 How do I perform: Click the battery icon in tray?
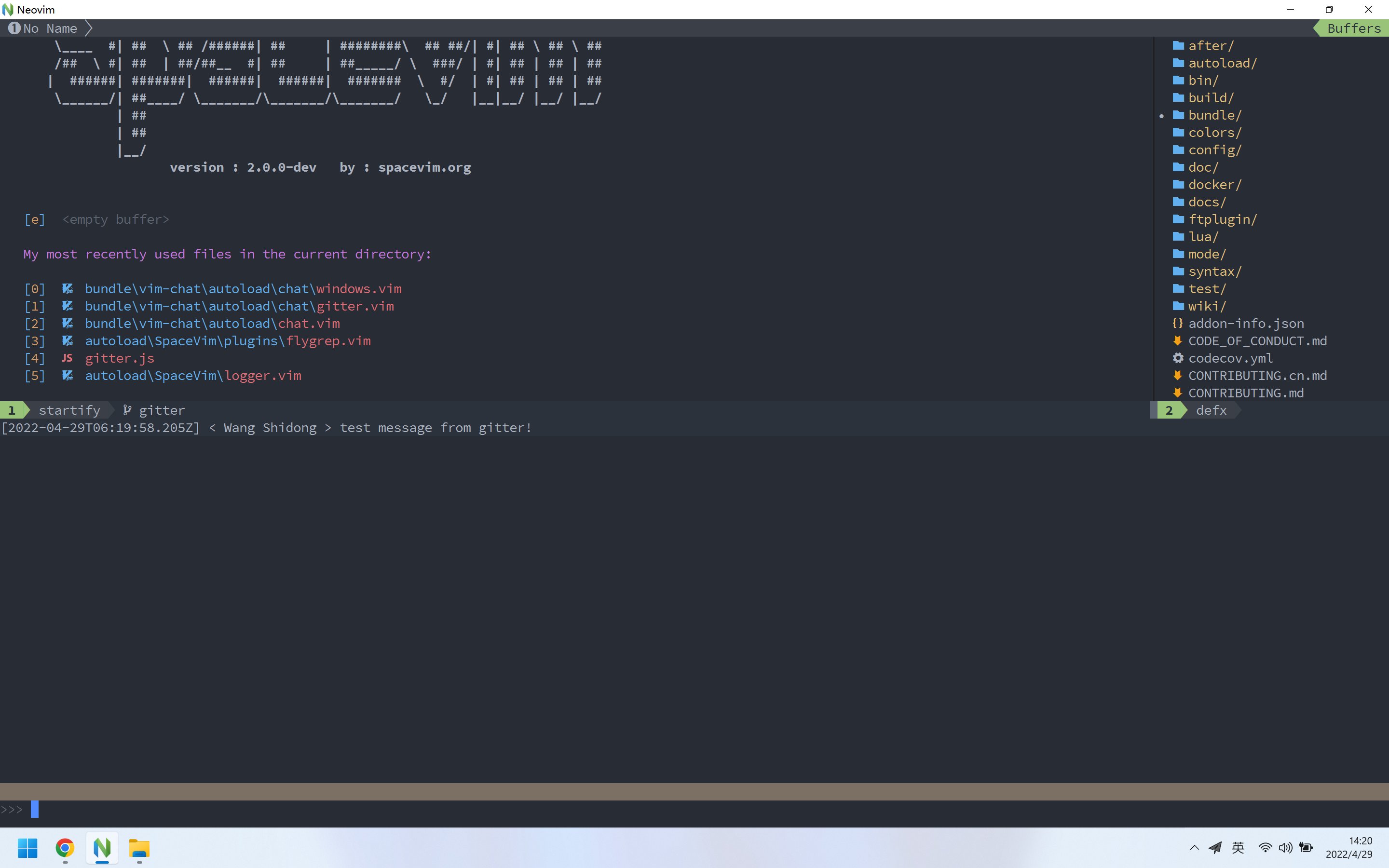pyautogui.click(x=1307, y=847)
